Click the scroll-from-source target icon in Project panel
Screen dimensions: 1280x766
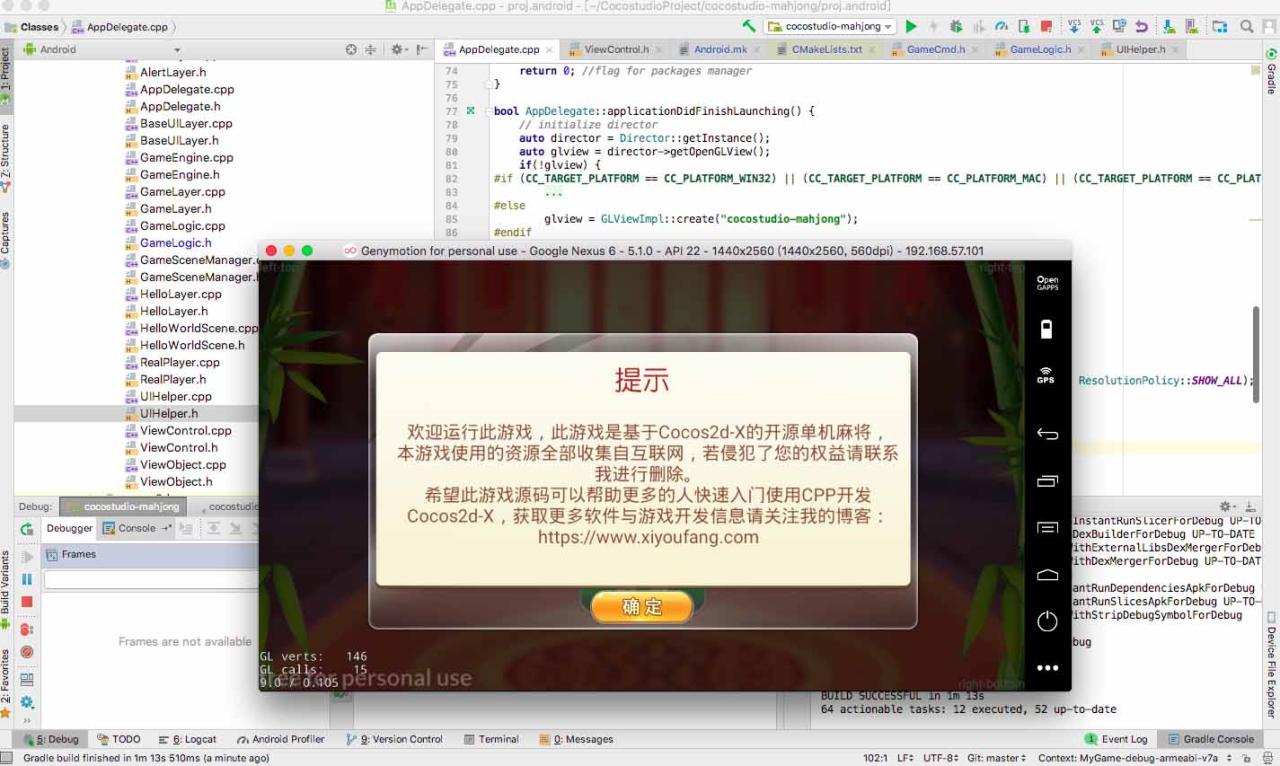[351, 49]
